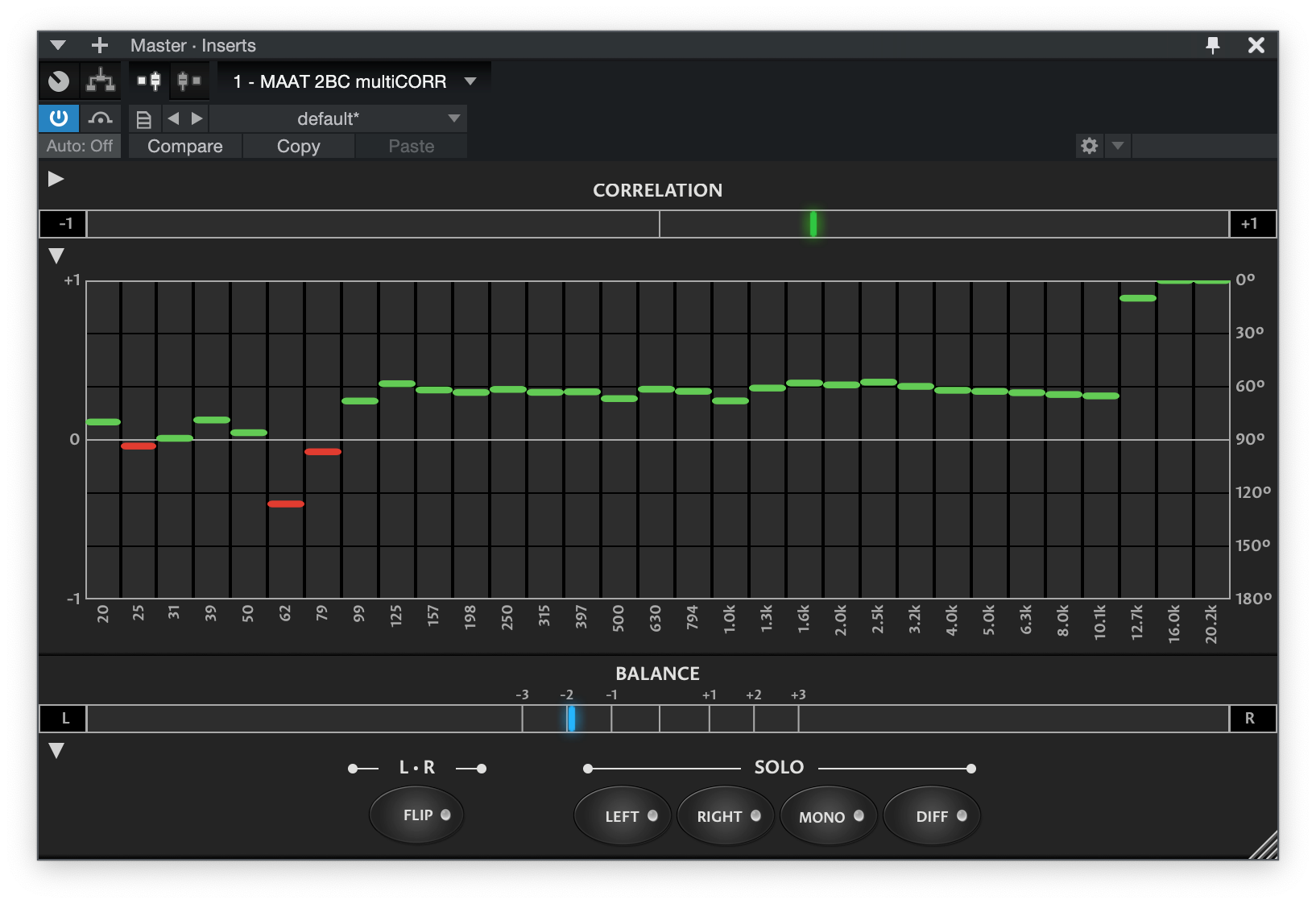This screenshot has height=904, width=1316.
Task: Enable DIFF solo
Action: pos(932,817)
